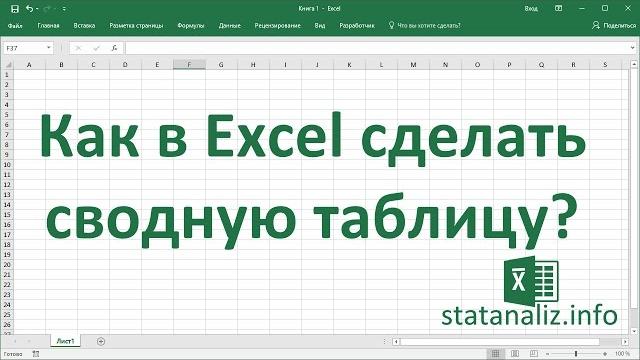Image resolution: width=640 pixels, height=360 pixels.
Task: Open Customize Quick Access Toolbar dropdown
Action: click(x=64, y=9)
